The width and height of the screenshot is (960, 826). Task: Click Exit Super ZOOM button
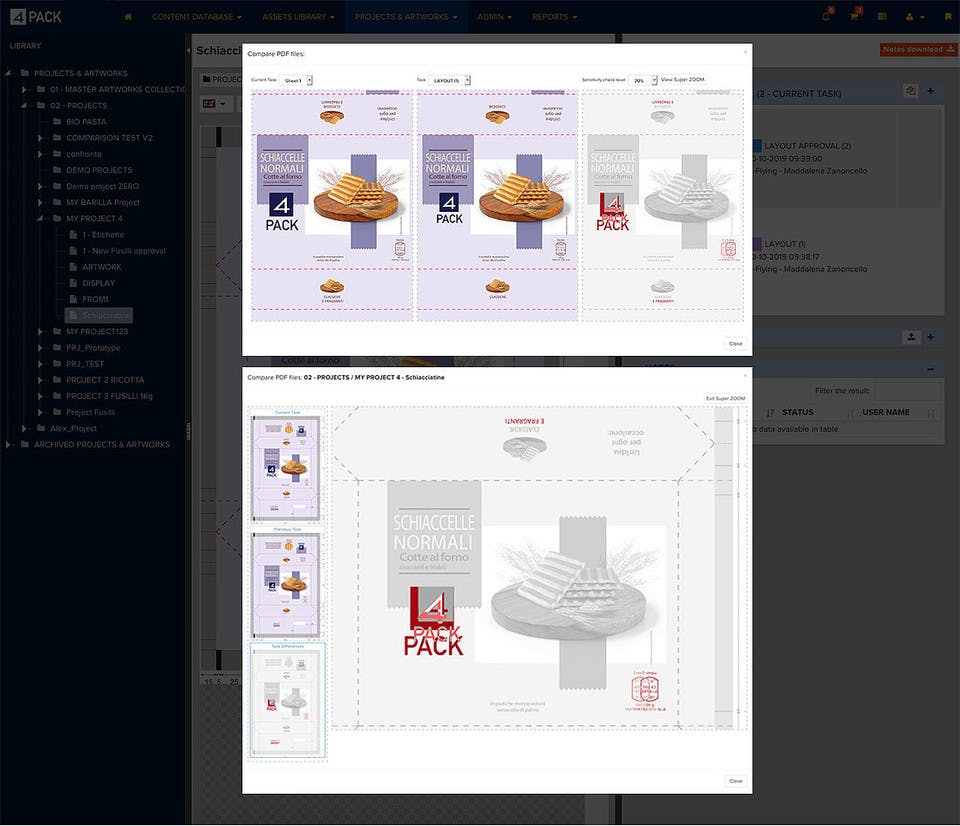[x=726, y=398]
